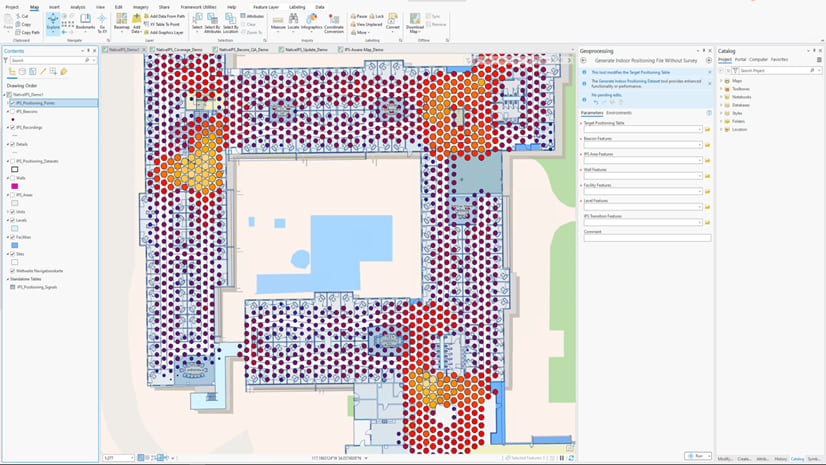
Task: Toggle IPS_Beacons layer visibility checkbox
Action: pyautogui.click(x=12, y=112)
